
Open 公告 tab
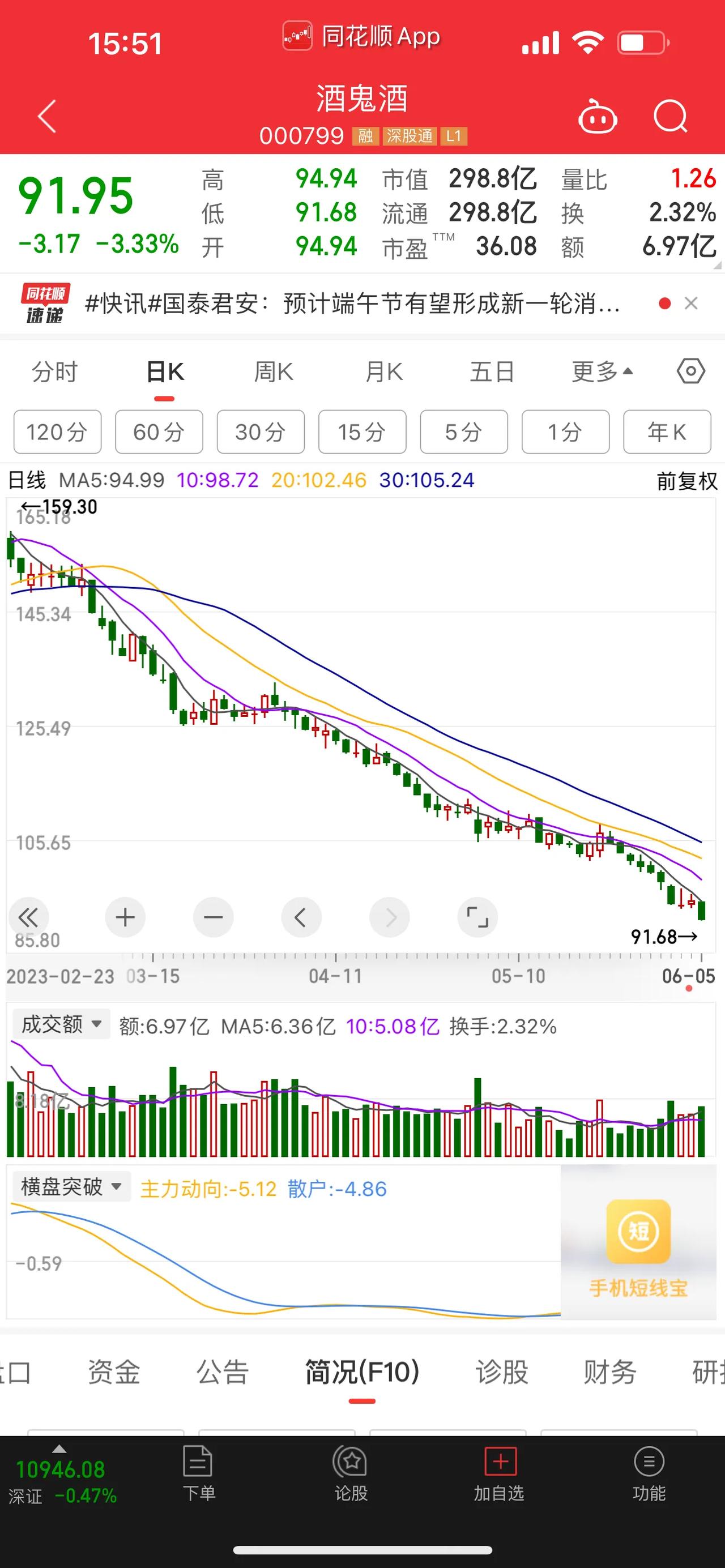pos(222,1373)
